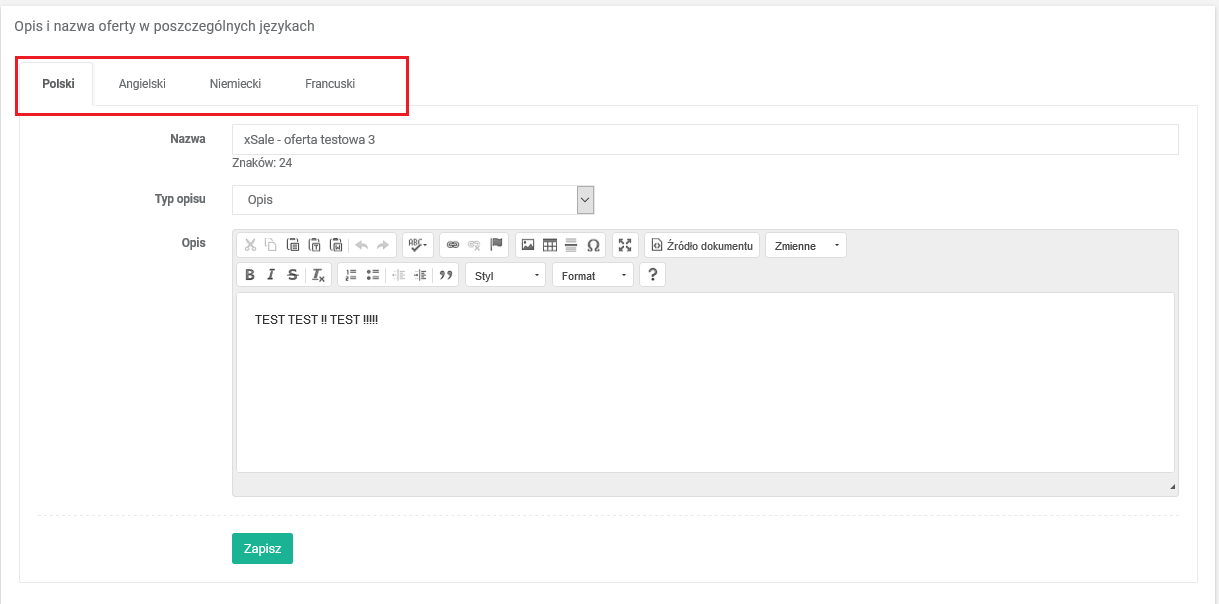The image size is (1219, 604).
Task: Toggle bold formatting in the editor
Action: coord(250,275)
